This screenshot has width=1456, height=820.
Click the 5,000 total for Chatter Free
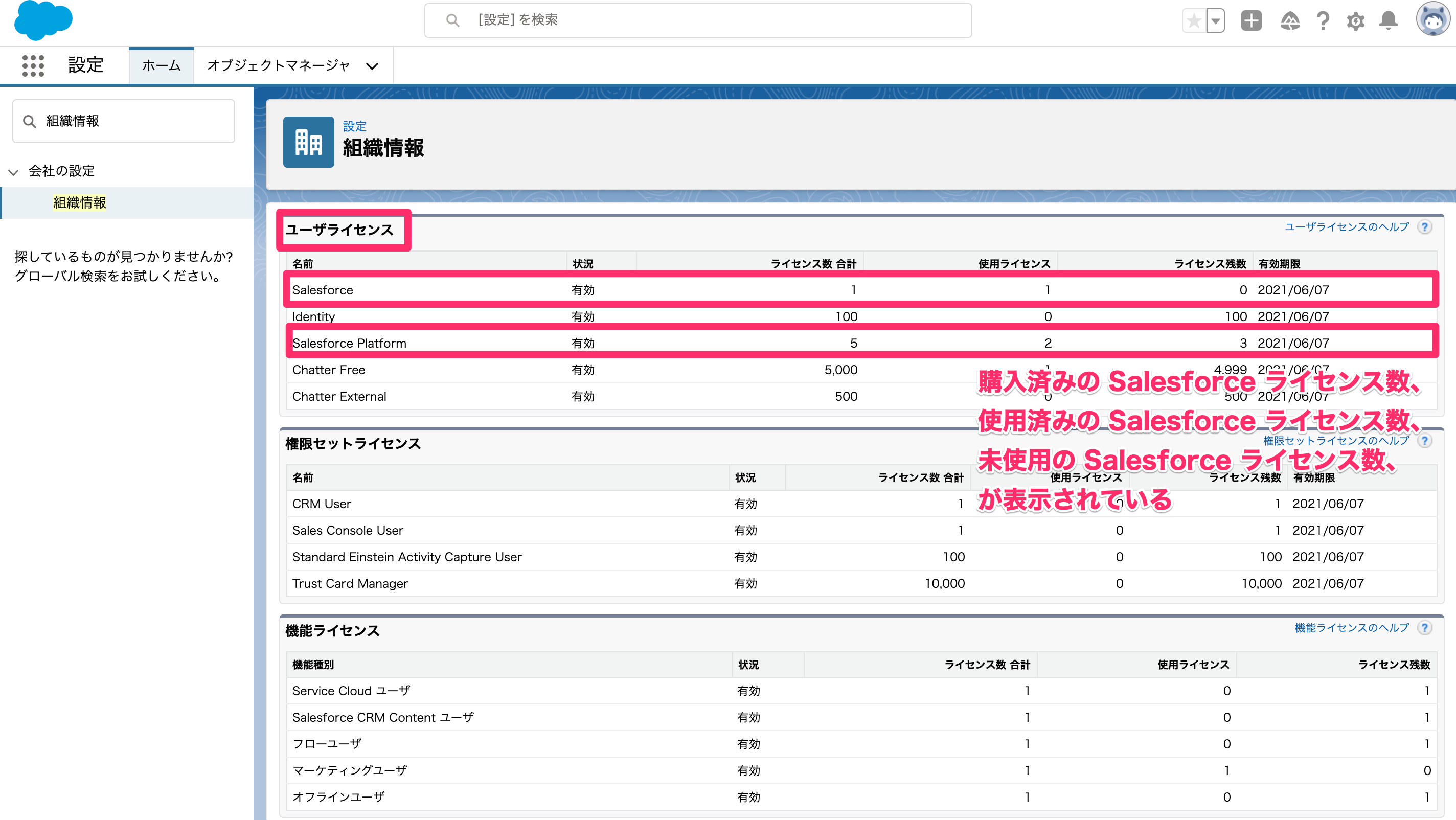coord(840,370)
